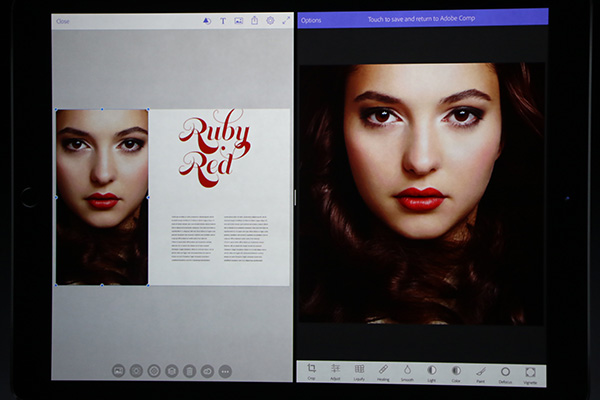Image resolution: width=600 pixels, height=400 pixels.
Task: Open the settings gear in Adobe Comp
Action: 270,20
